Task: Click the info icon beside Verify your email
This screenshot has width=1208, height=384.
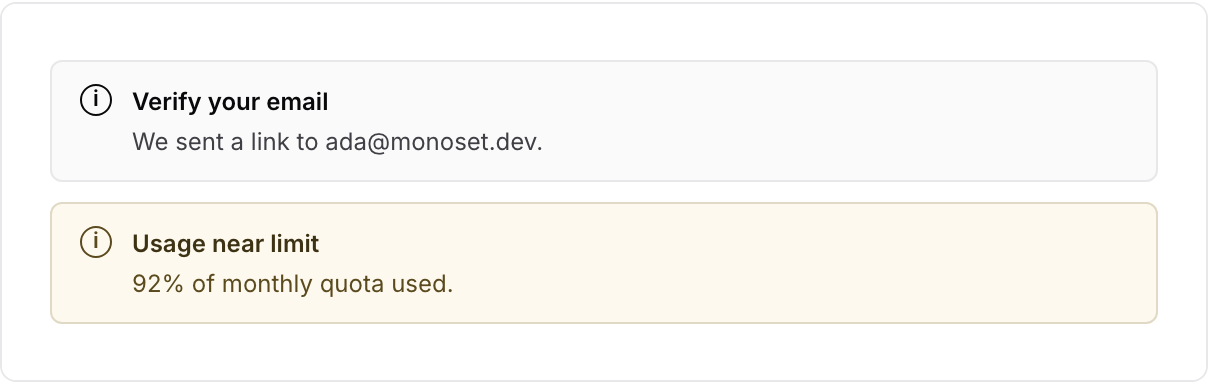Action: [x=95, y=101]
